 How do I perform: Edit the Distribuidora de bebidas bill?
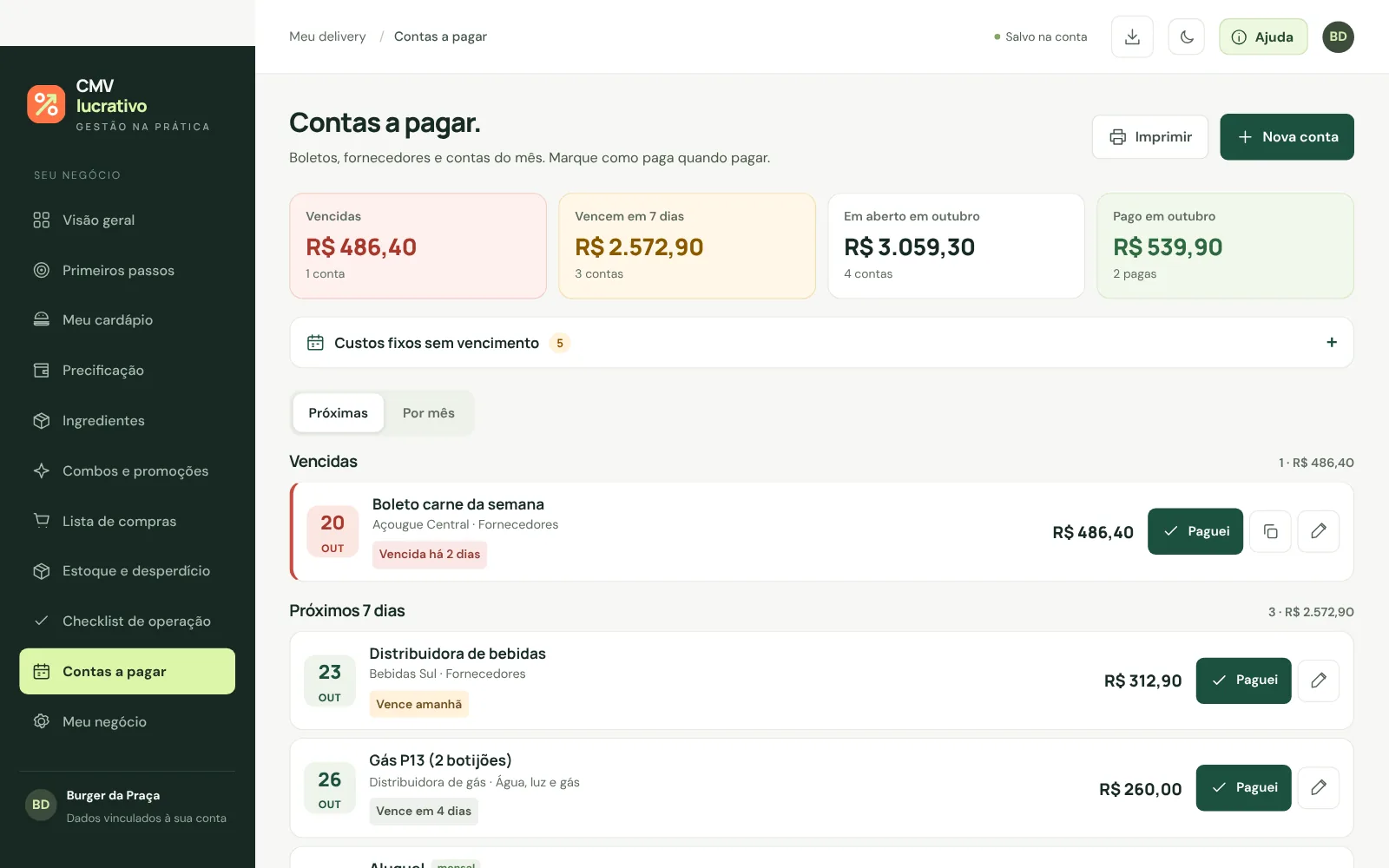pos(1318,681)
